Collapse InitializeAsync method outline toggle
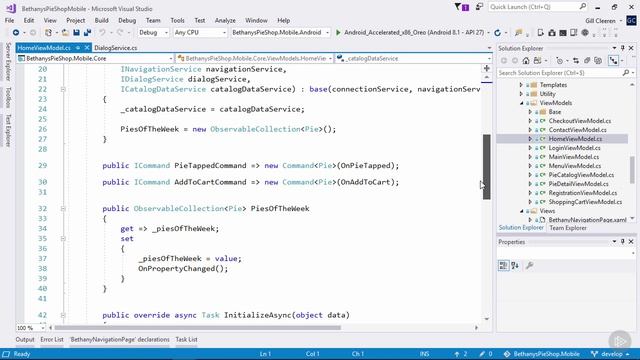The image size is (640, 360). click(63, 315)
